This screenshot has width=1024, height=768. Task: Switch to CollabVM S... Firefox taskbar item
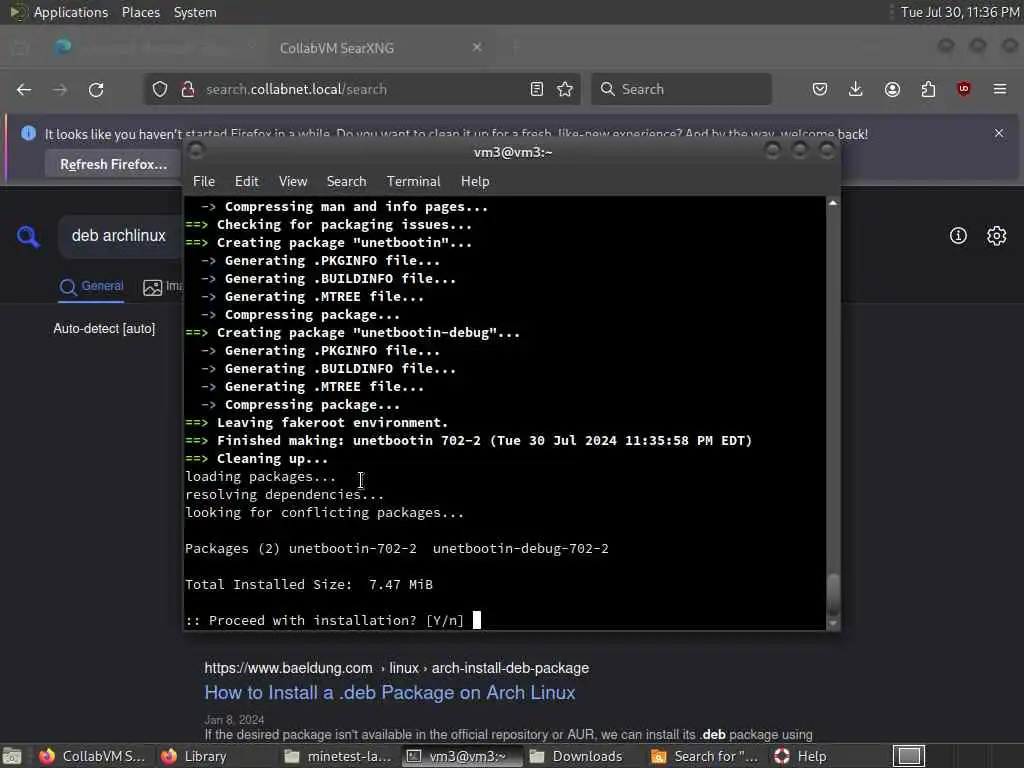[91, 756]
